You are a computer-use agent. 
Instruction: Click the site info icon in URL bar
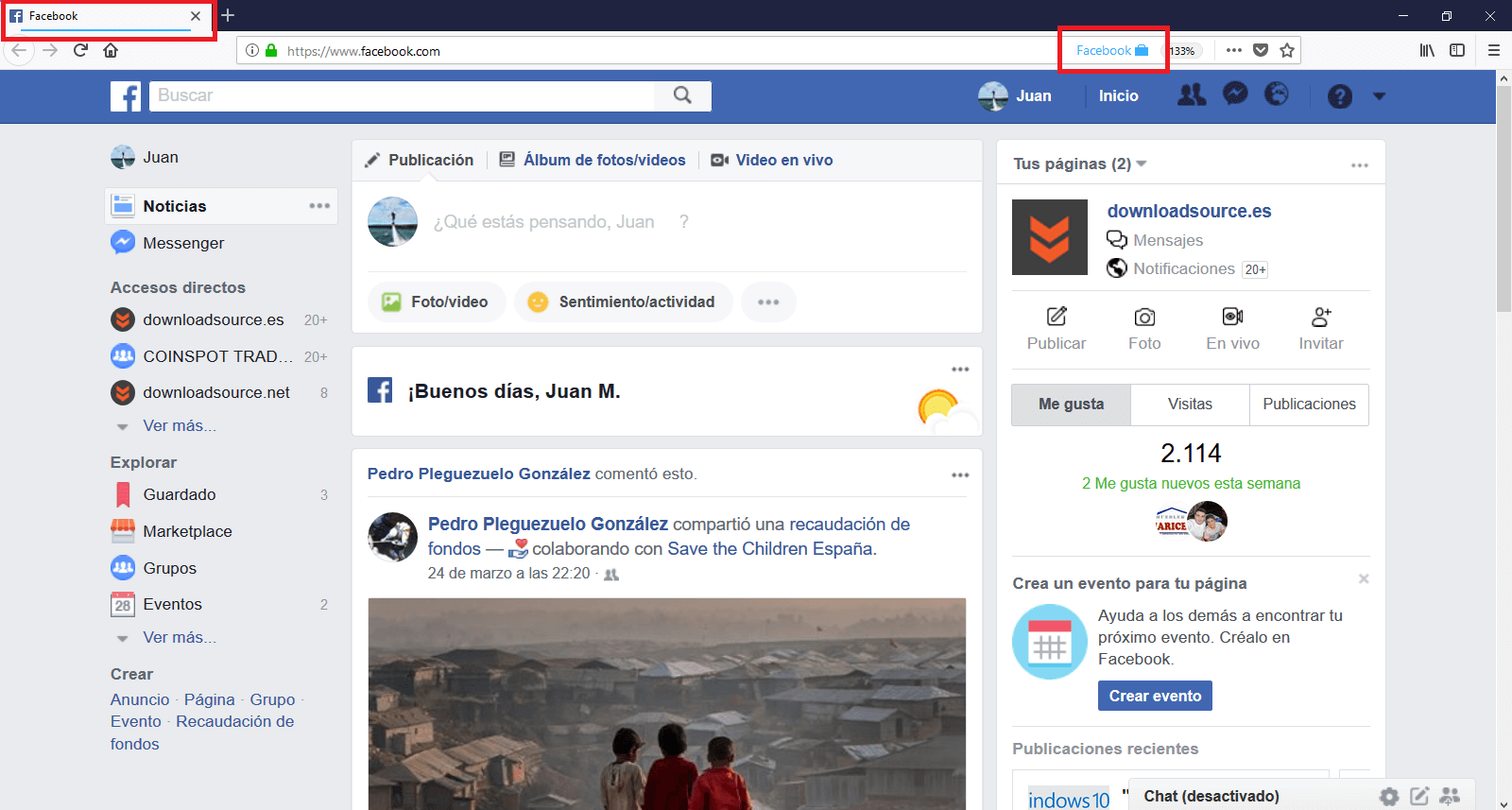[252, 50]
